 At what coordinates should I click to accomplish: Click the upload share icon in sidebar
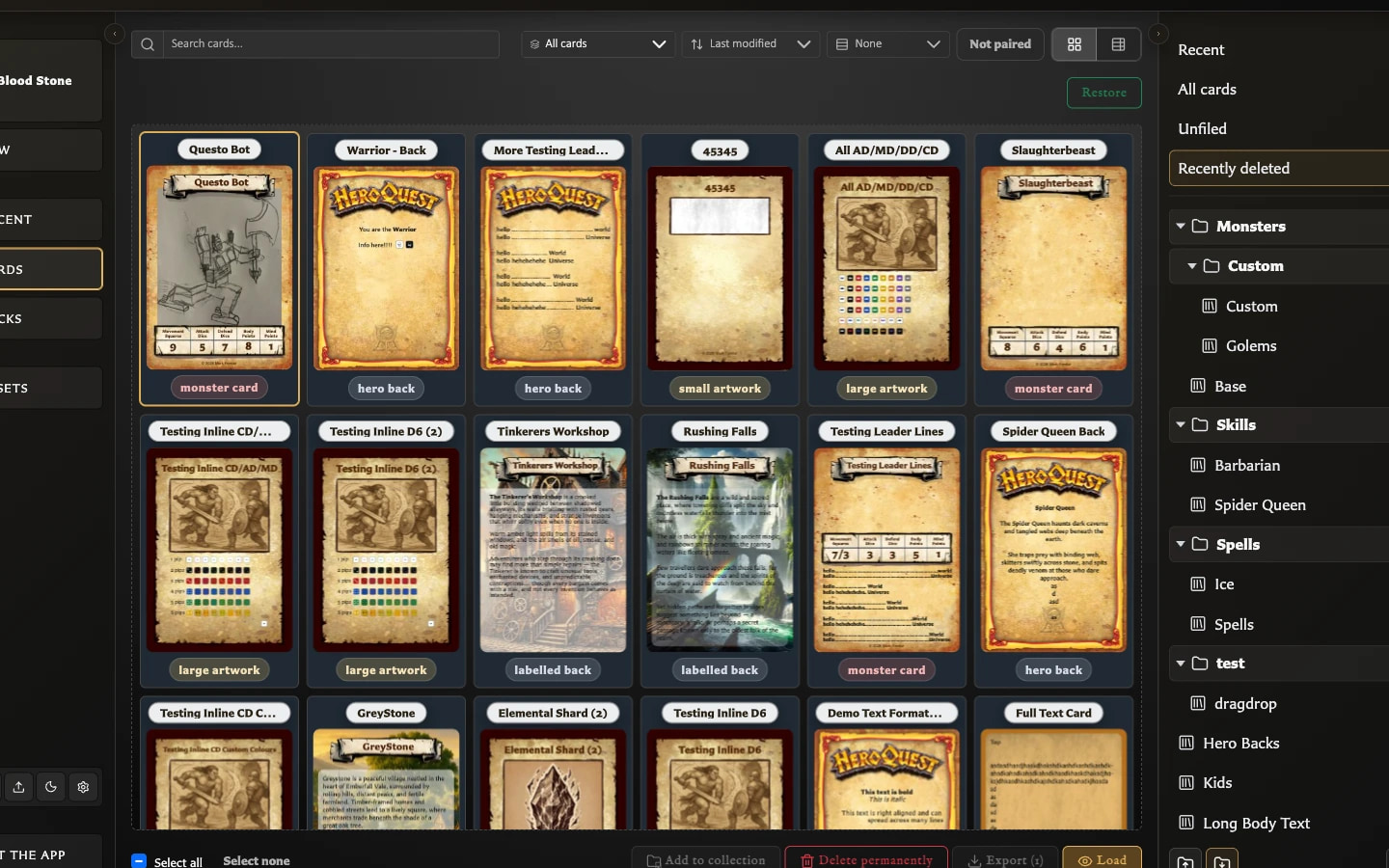tap(18, 787)
